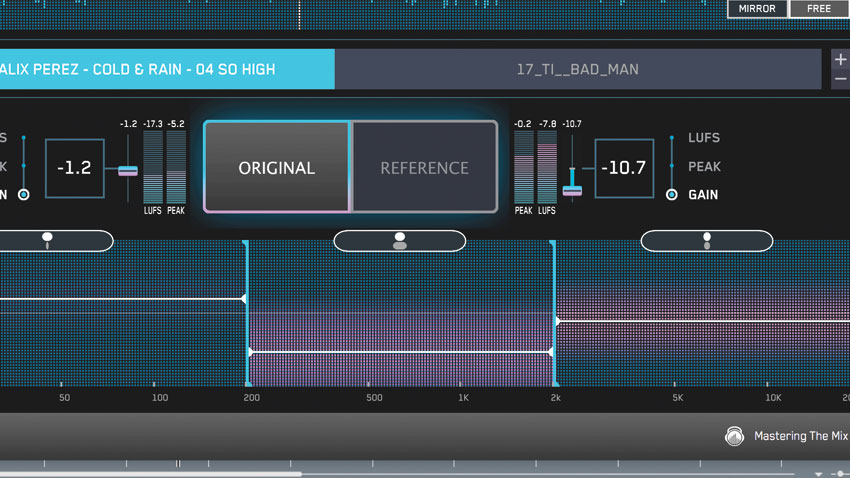Screen dimensions: 850x478
Task: Click the low band solo pill icon
Action: coord(47,241)
